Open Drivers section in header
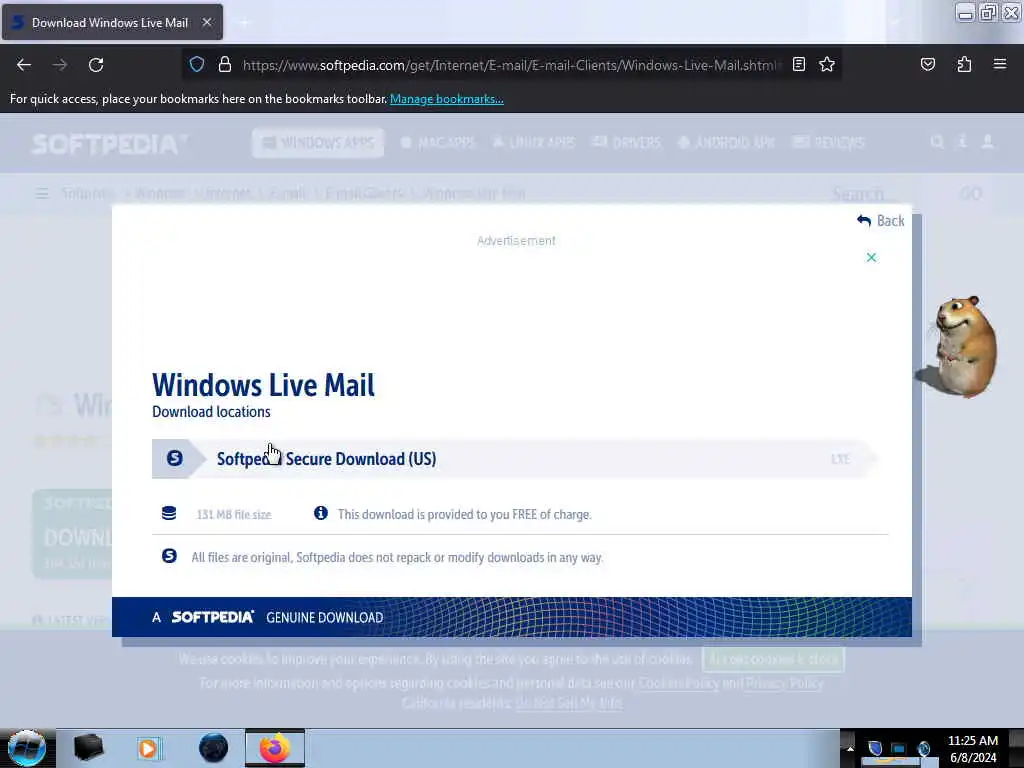The image size is (1024, 768). [x=626, y=142]
